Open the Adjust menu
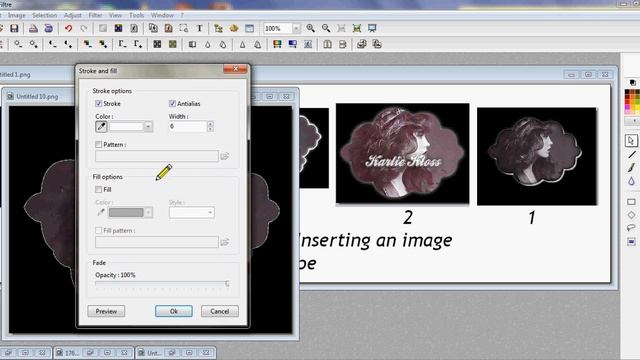 73,15
